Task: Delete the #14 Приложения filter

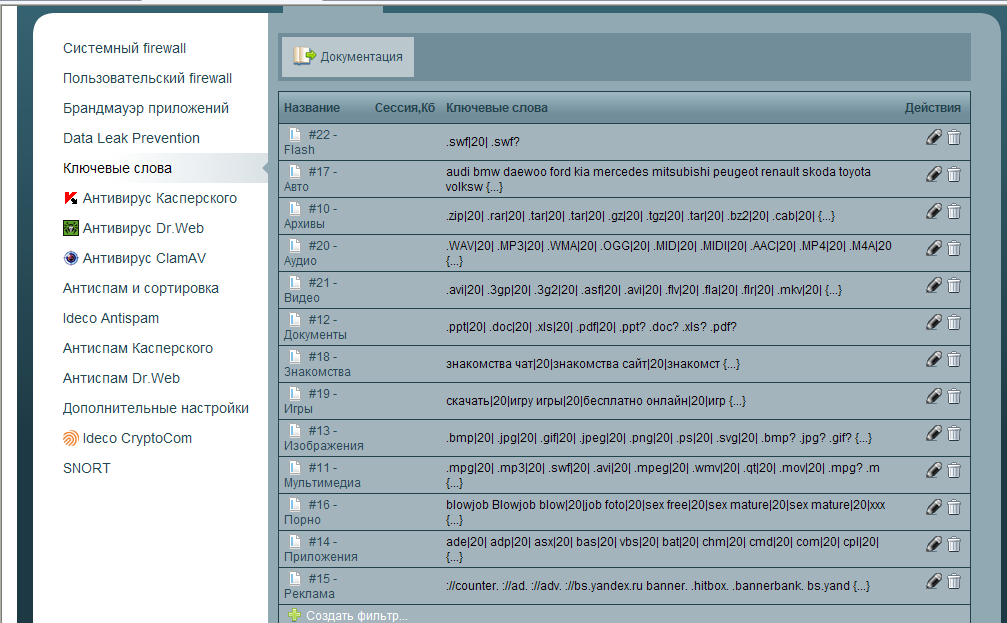Action: (x=954, y=545)
